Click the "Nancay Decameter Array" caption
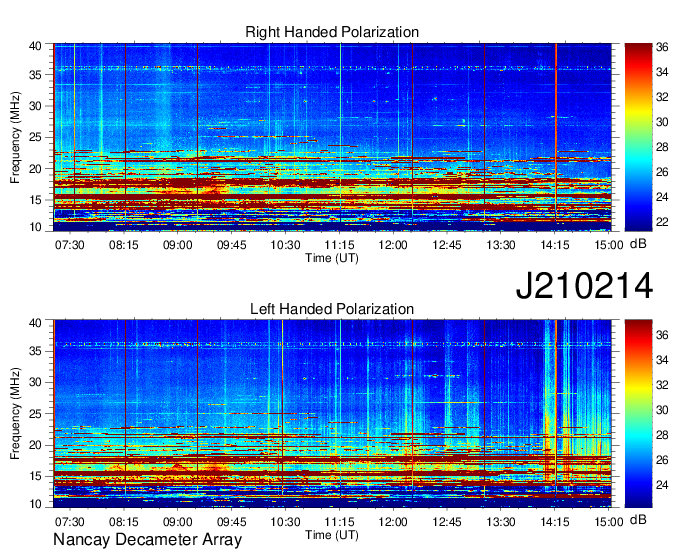Screen dimensions: 680x552 point(147,540)
